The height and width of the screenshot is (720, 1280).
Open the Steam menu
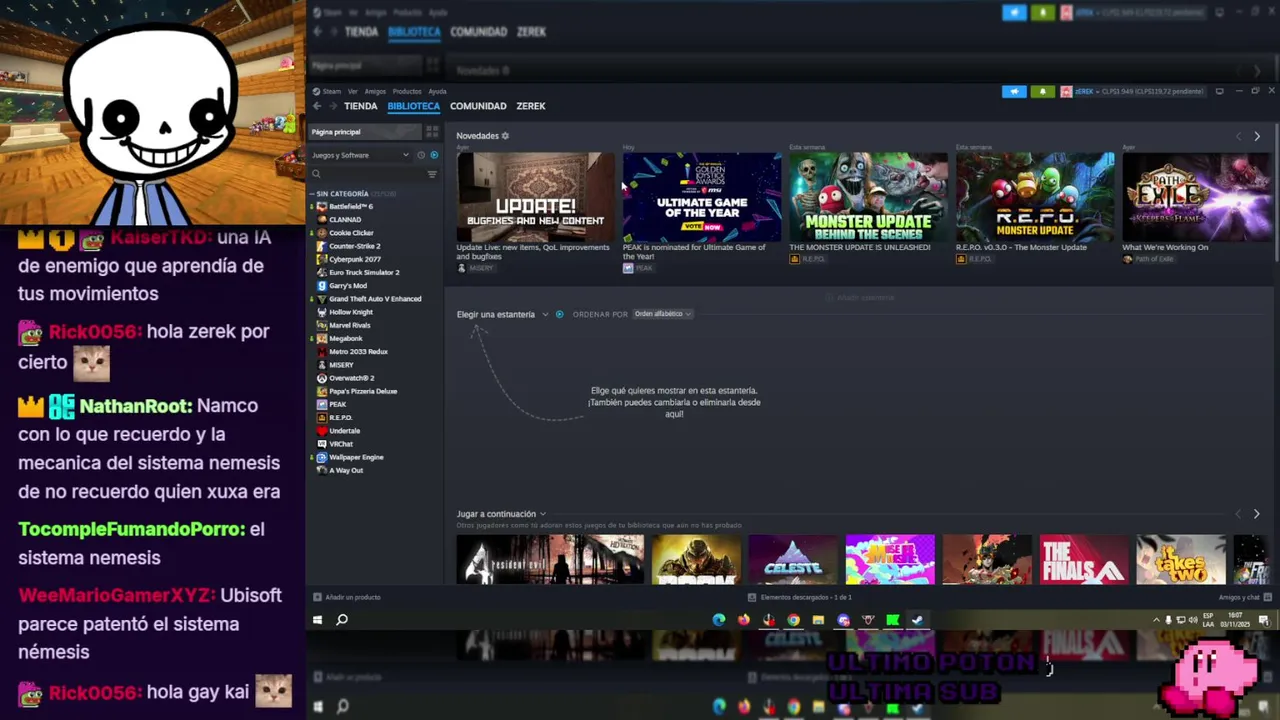(x=327, y=92)
